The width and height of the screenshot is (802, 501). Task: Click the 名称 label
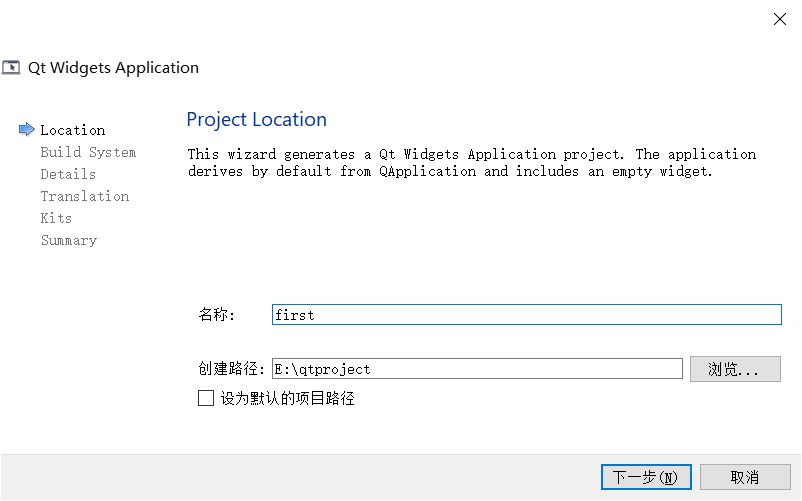216,315
